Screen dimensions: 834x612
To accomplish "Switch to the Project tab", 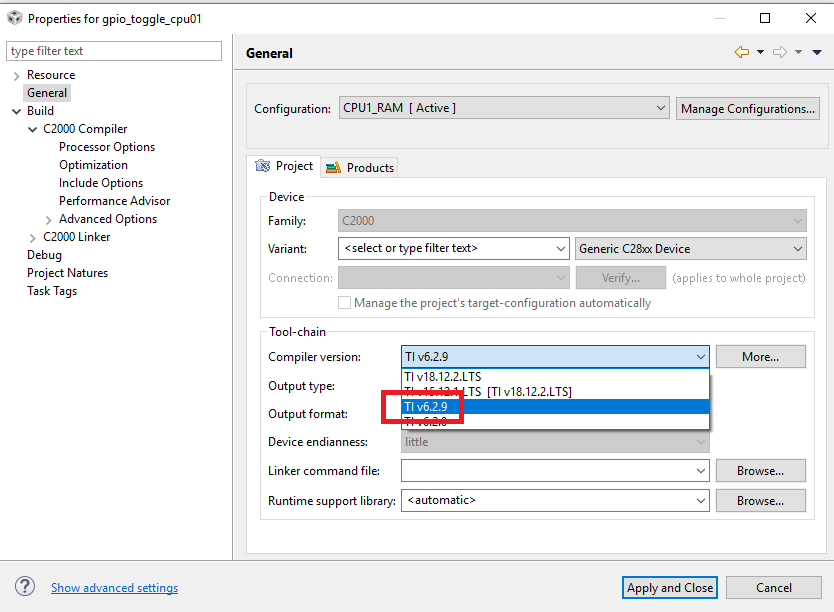I will pos(284,166).
